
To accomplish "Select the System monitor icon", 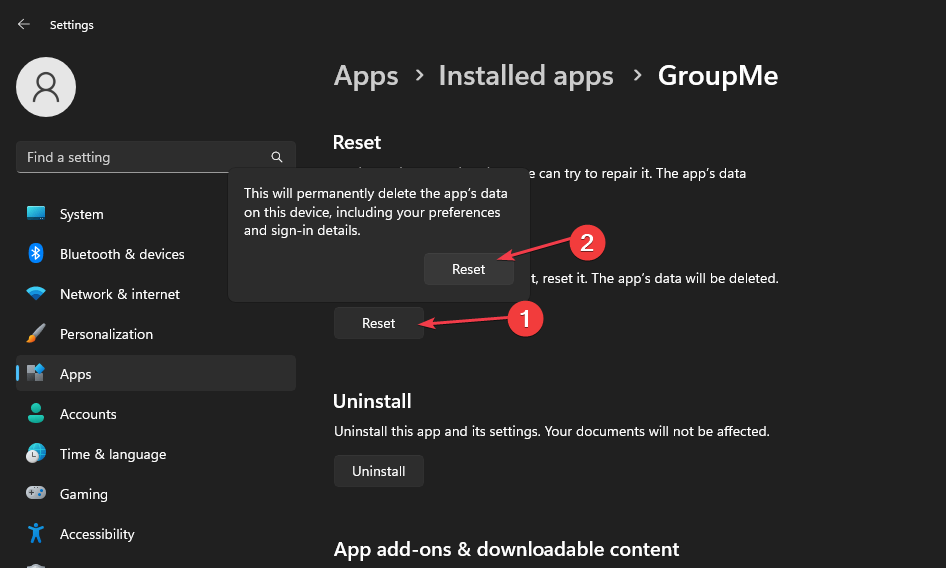I will pyautogui.click(x=36, y=213).
